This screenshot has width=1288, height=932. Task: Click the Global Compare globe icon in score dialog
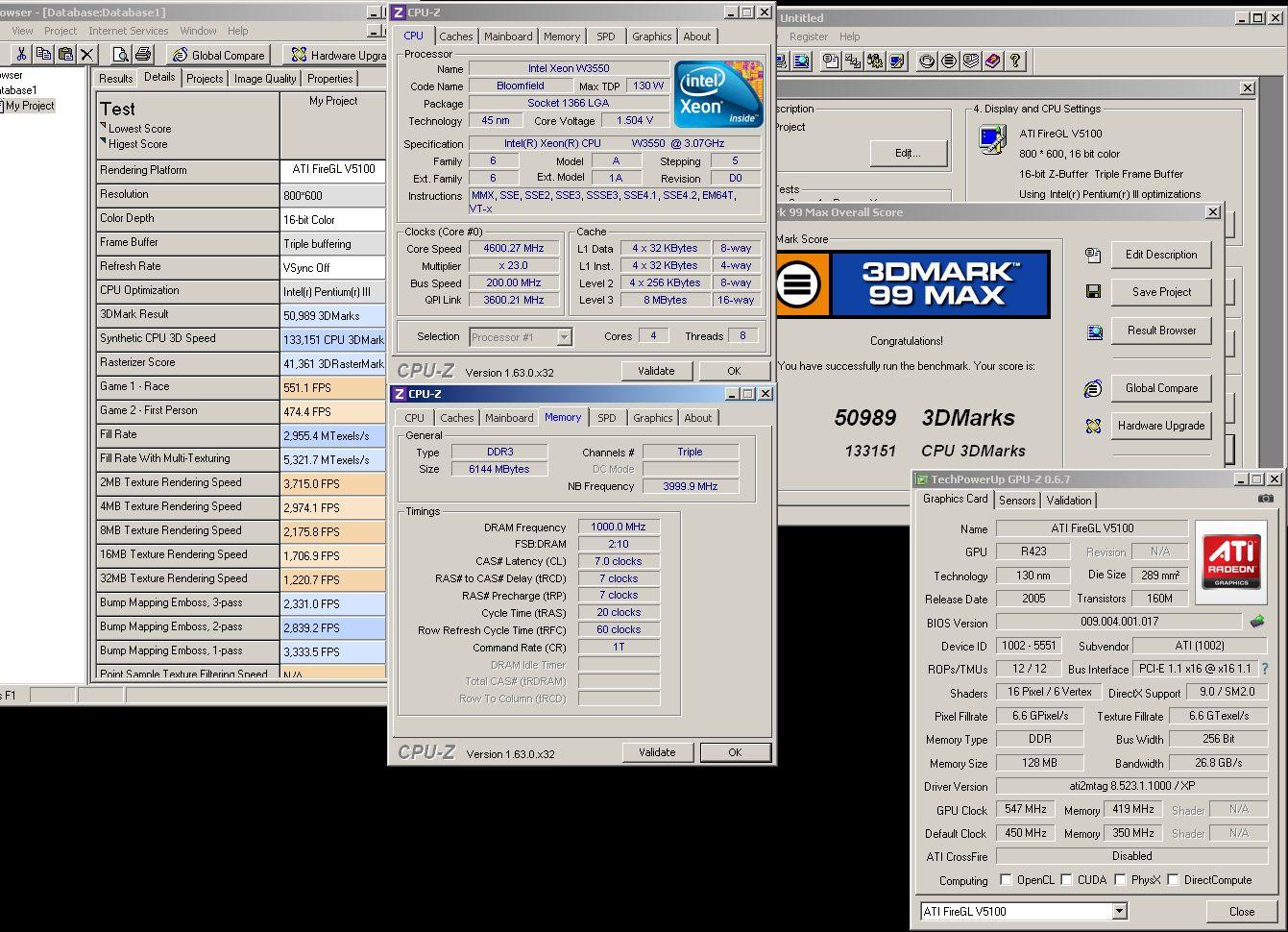coord(1093,389)
